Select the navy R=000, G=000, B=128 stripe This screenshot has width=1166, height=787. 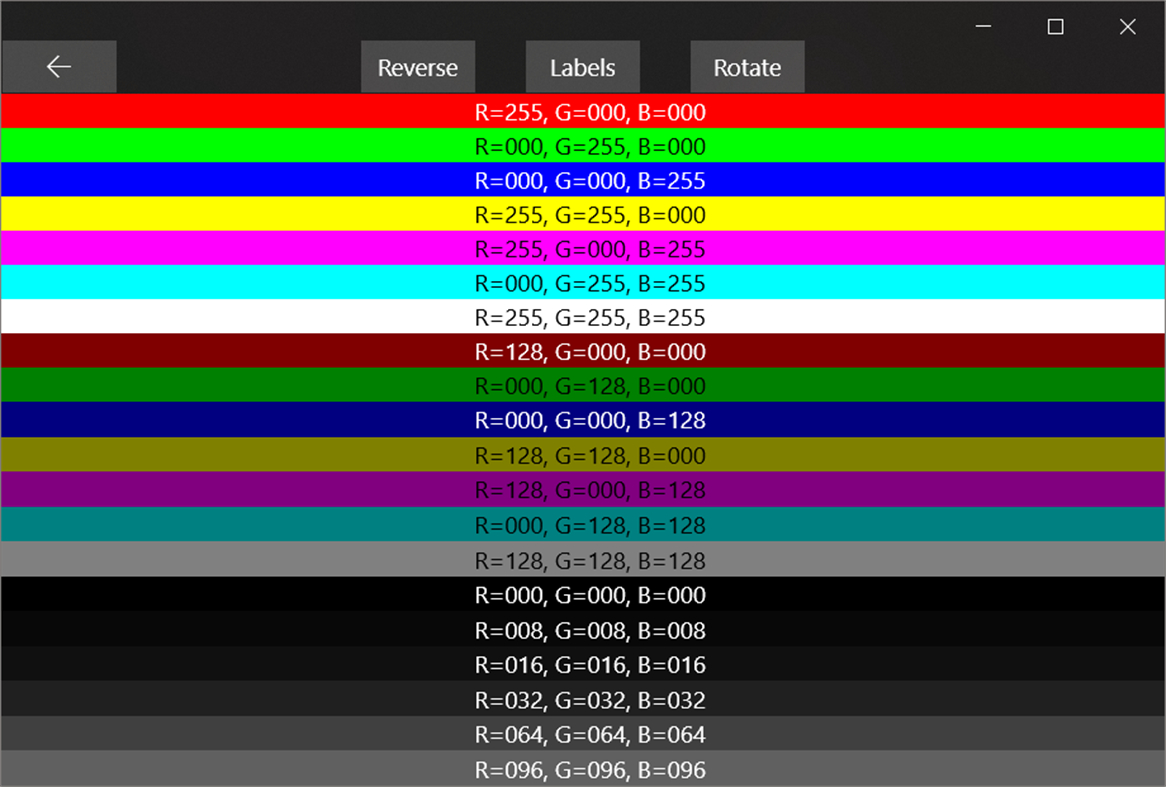click(x=583, y=421)
